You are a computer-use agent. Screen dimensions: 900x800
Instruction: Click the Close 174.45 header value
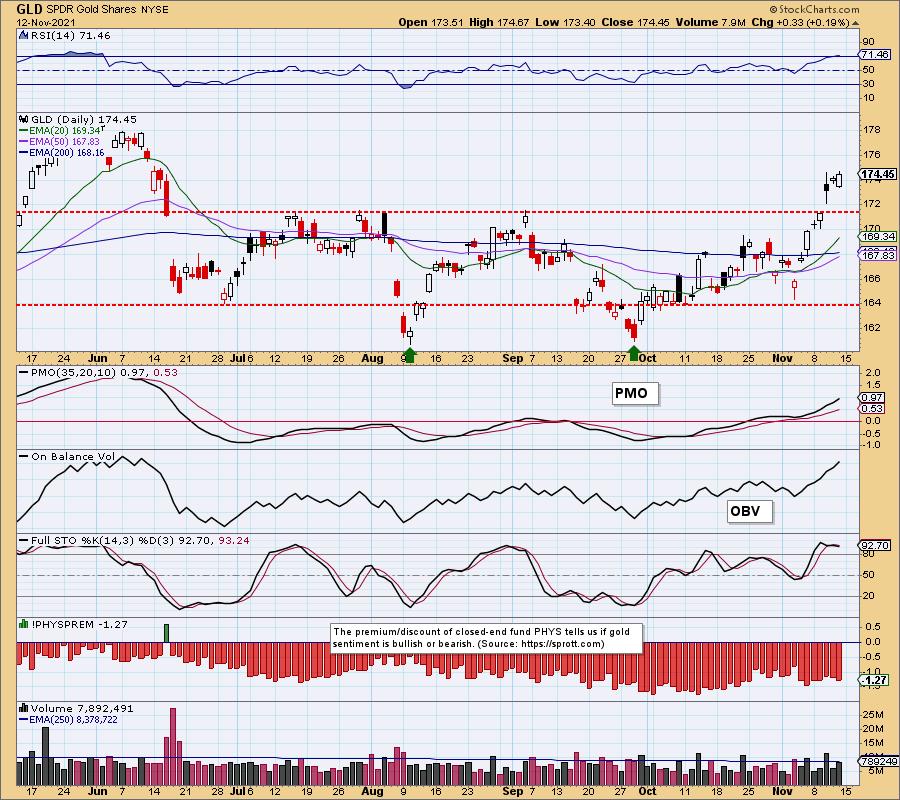(635, 22)
